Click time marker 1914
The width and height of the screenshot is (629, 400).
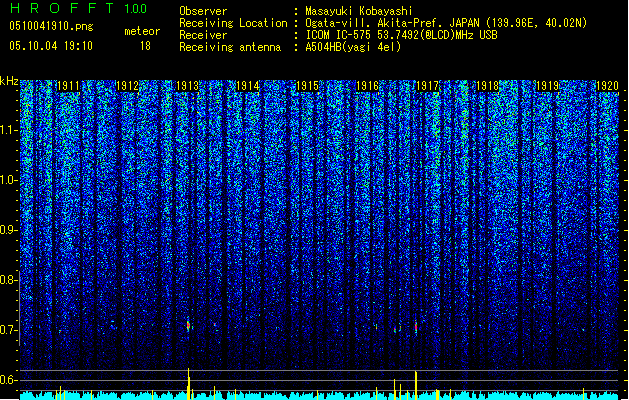pyautogui.click(x=248, y=86)
